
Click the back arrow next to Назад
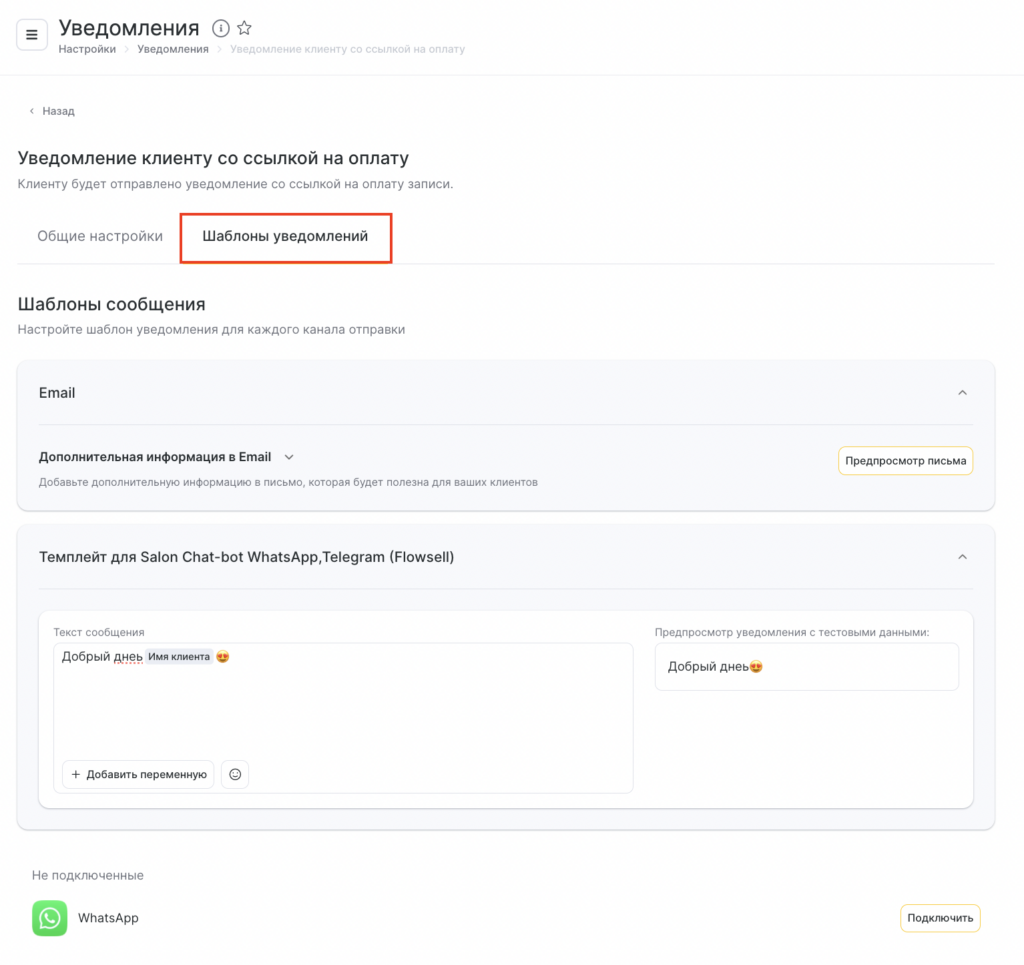(31, 111)
